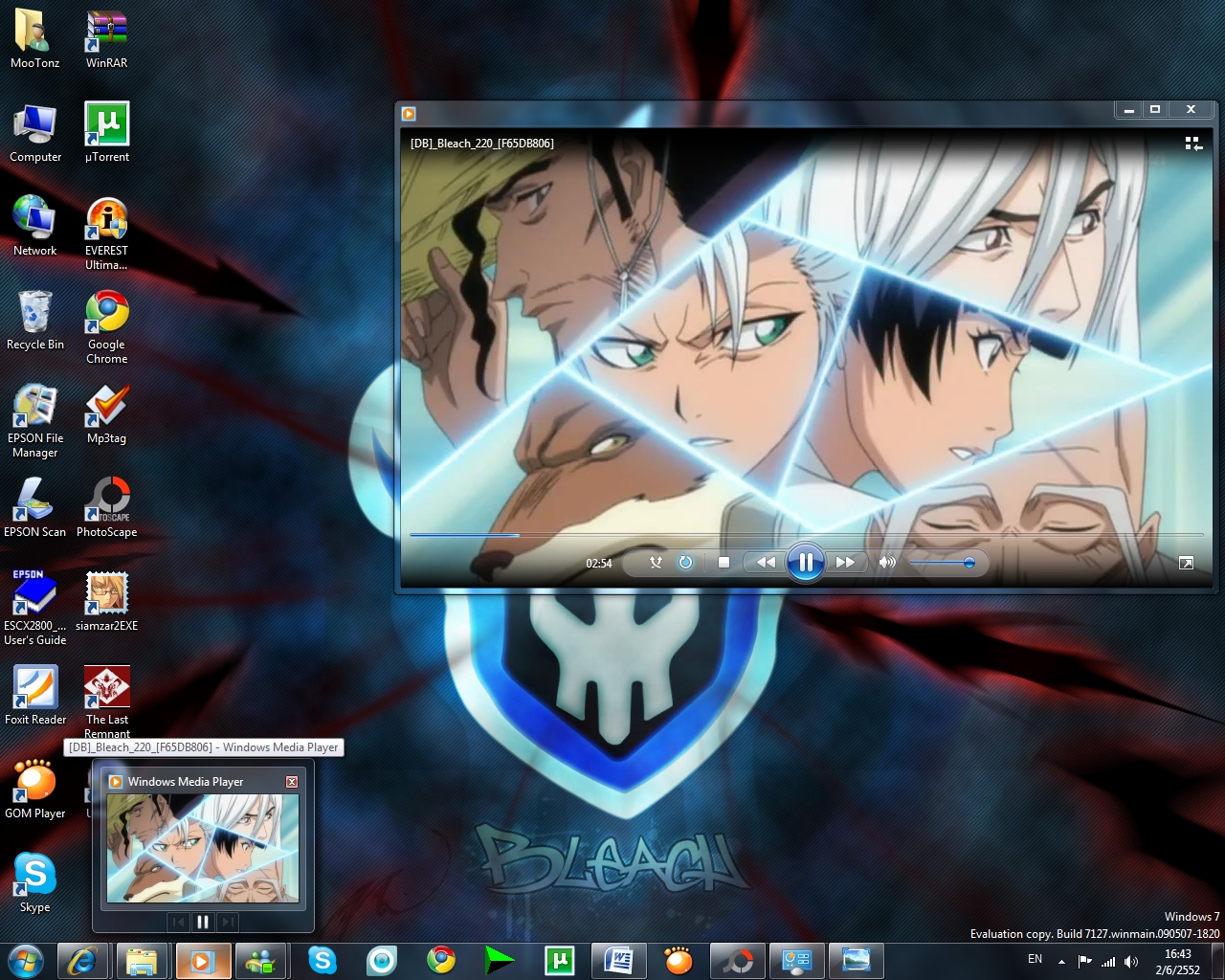Open Windows Explorer from the taskbar
1225x980 pixels.
[x=143, y=960]
